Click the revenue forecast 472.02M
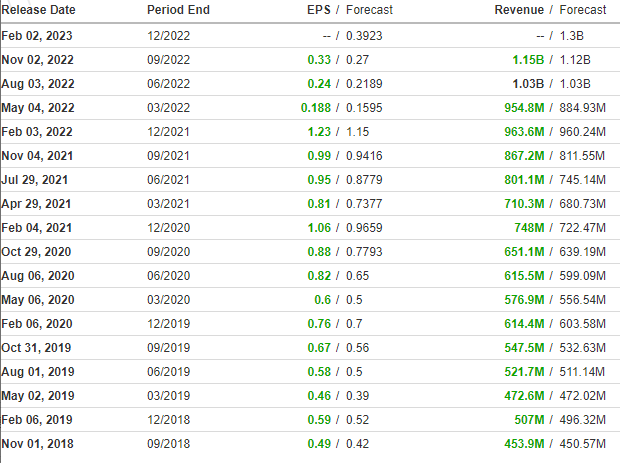The width and height of the screenshot is (620, 463). click(582, 396)
